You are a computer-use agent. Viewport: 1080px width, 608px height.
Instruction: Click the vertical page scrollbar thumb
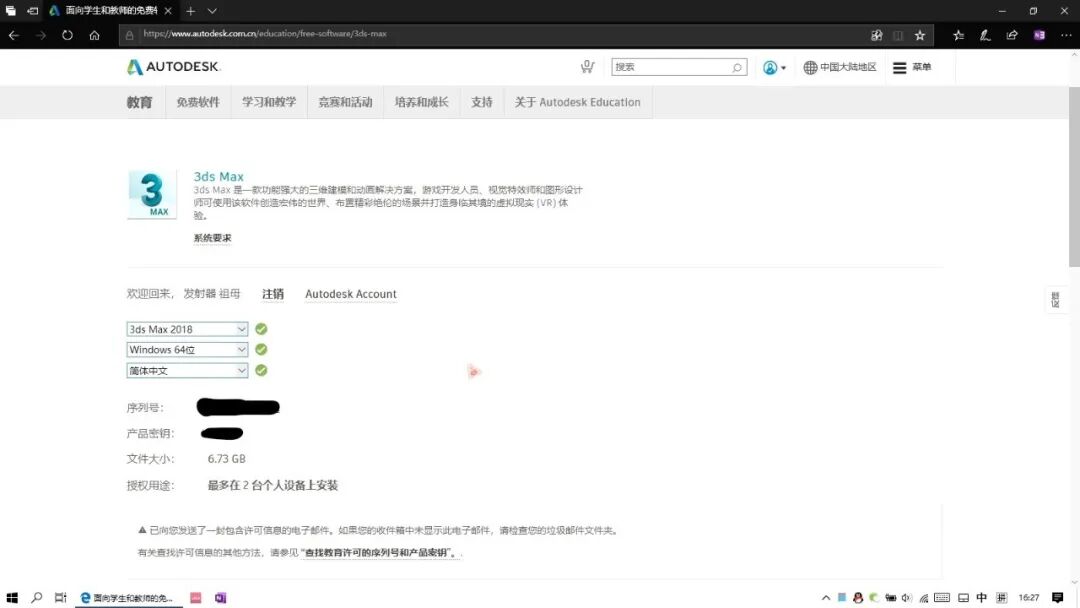(1074, 176)
